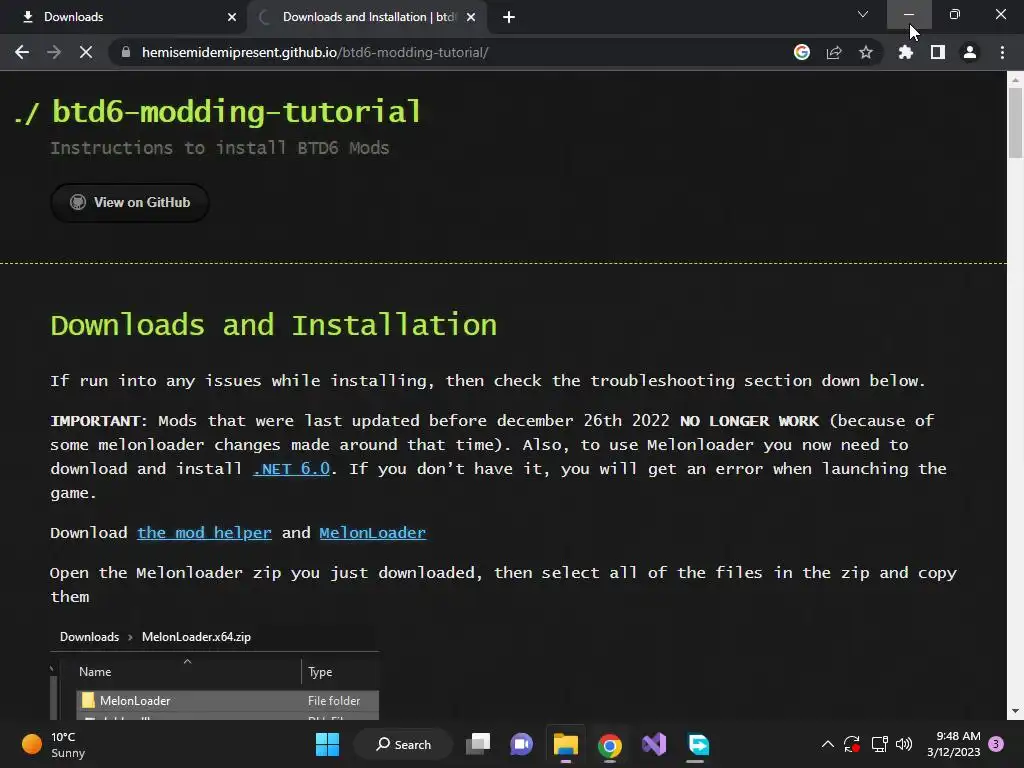The width and height of the screenshot is (1024, 768).
Task: Click the page vertical scrollbar thumb
Action: 1015,122
